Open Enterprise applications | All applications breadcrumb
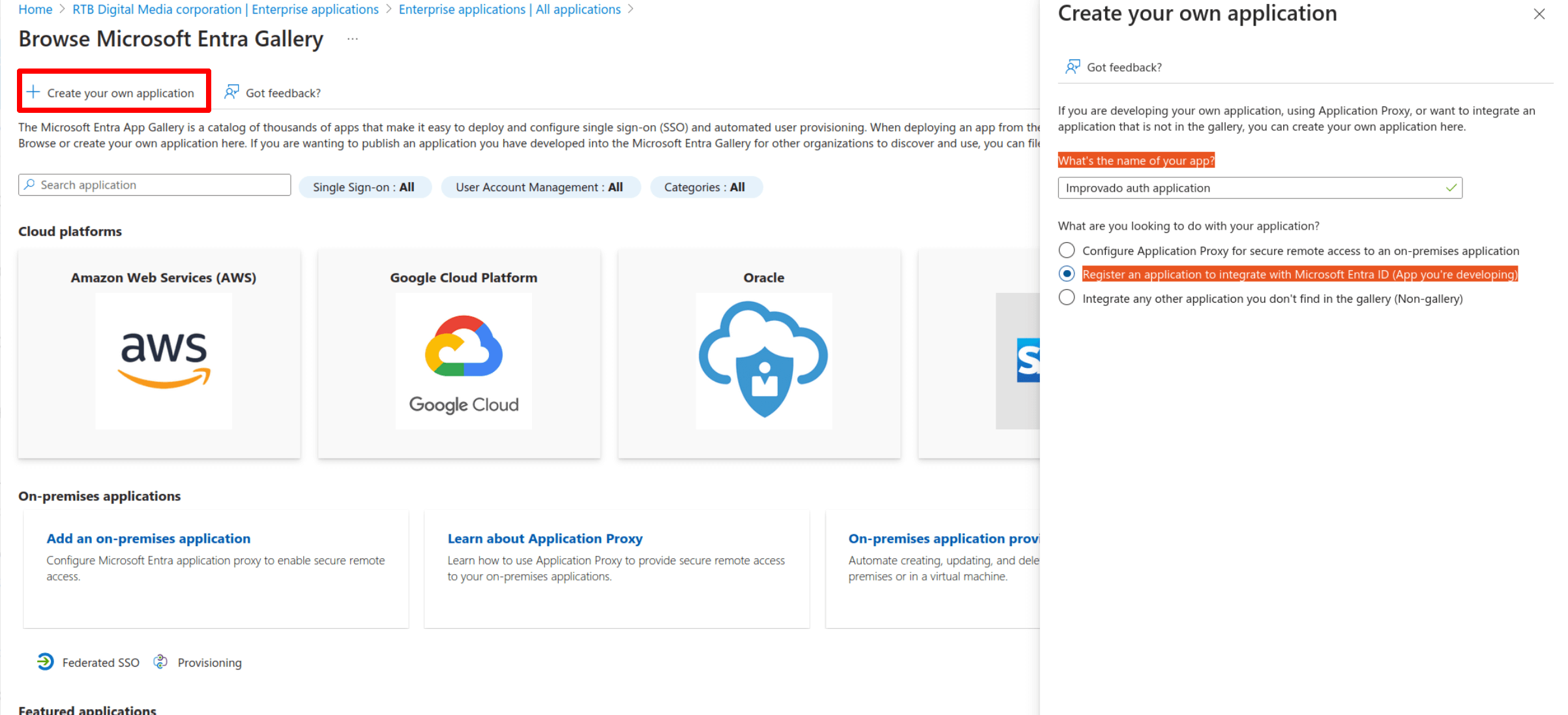This screenshot has width=1568, height=715. (x=510, y=9)
